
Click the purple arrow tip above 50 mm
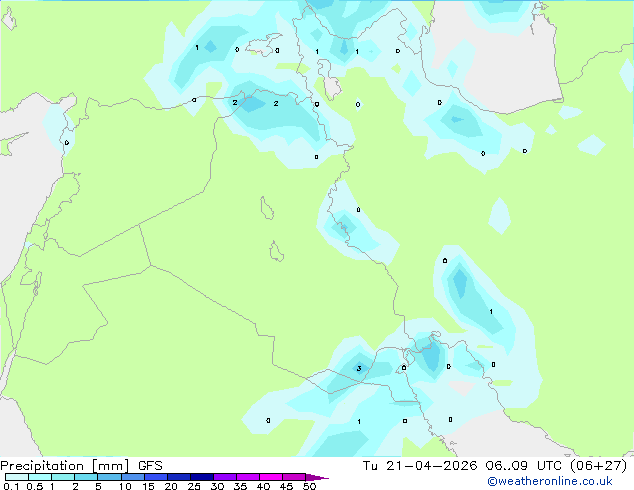pyautogui.click(x=317, y=477)
